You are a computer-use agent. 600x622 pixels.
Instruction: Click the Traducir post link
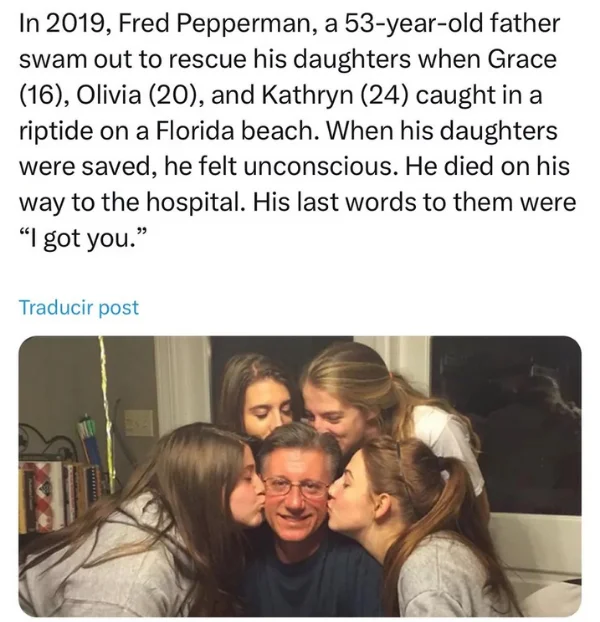(x=79, y=307)
